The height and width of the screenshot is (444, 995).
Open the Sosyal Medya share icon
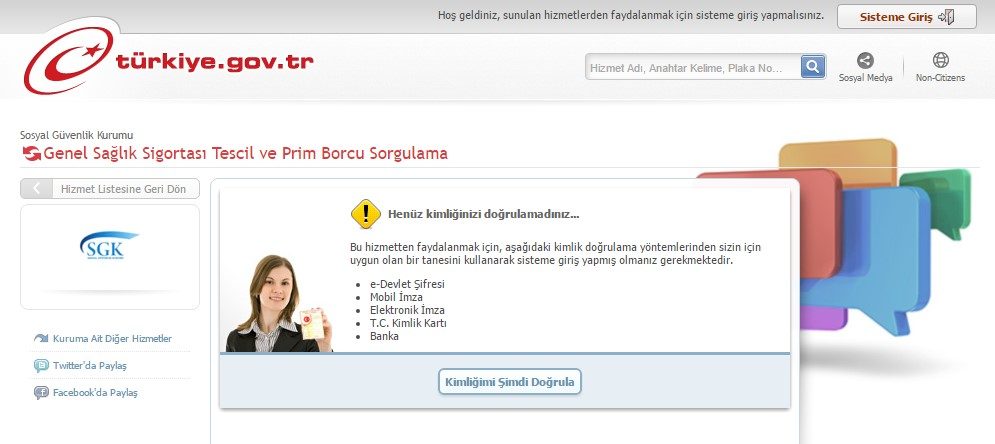click(865, 60)
